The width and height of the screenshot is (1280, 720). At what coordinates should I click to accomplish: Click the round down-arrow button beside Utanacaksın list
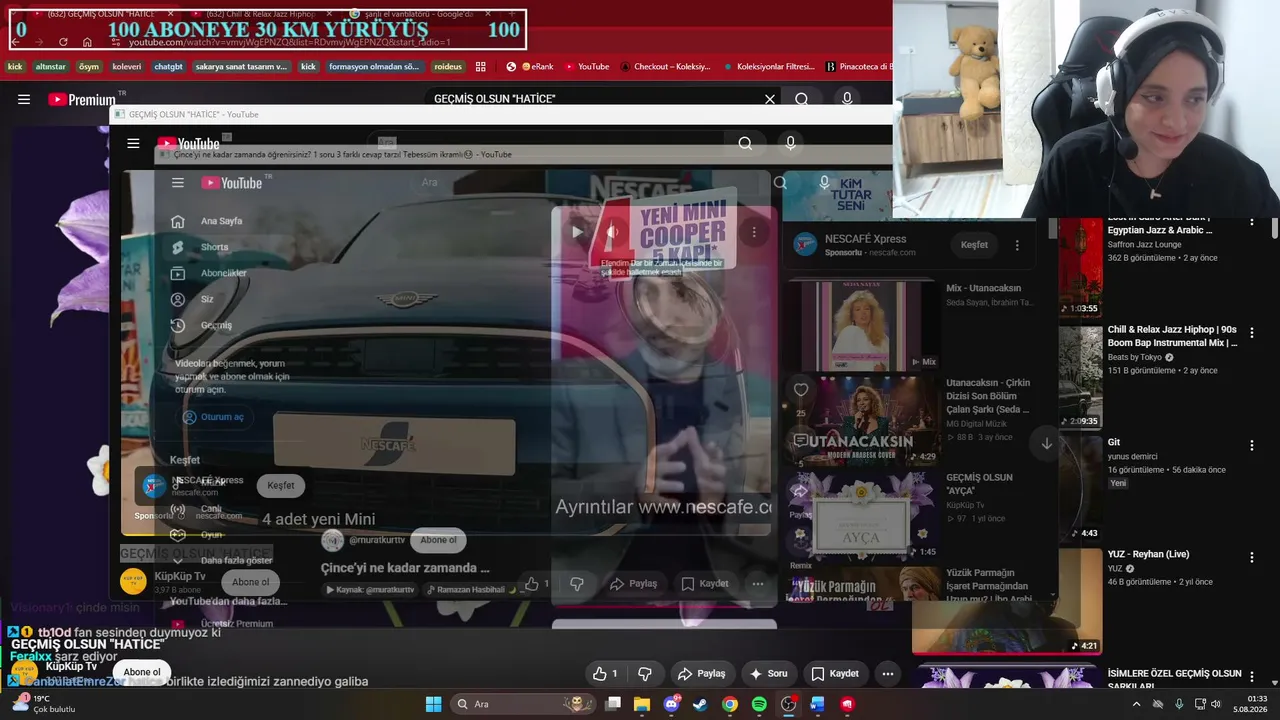1046,444
